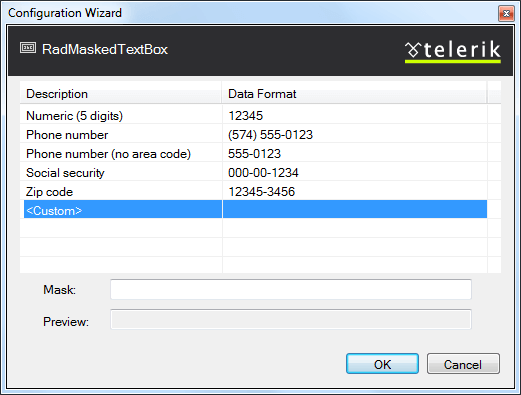Viewport: 521px width, 395px height.
Task: Close the Configuration Wizard window
Action: click(506, 14)
